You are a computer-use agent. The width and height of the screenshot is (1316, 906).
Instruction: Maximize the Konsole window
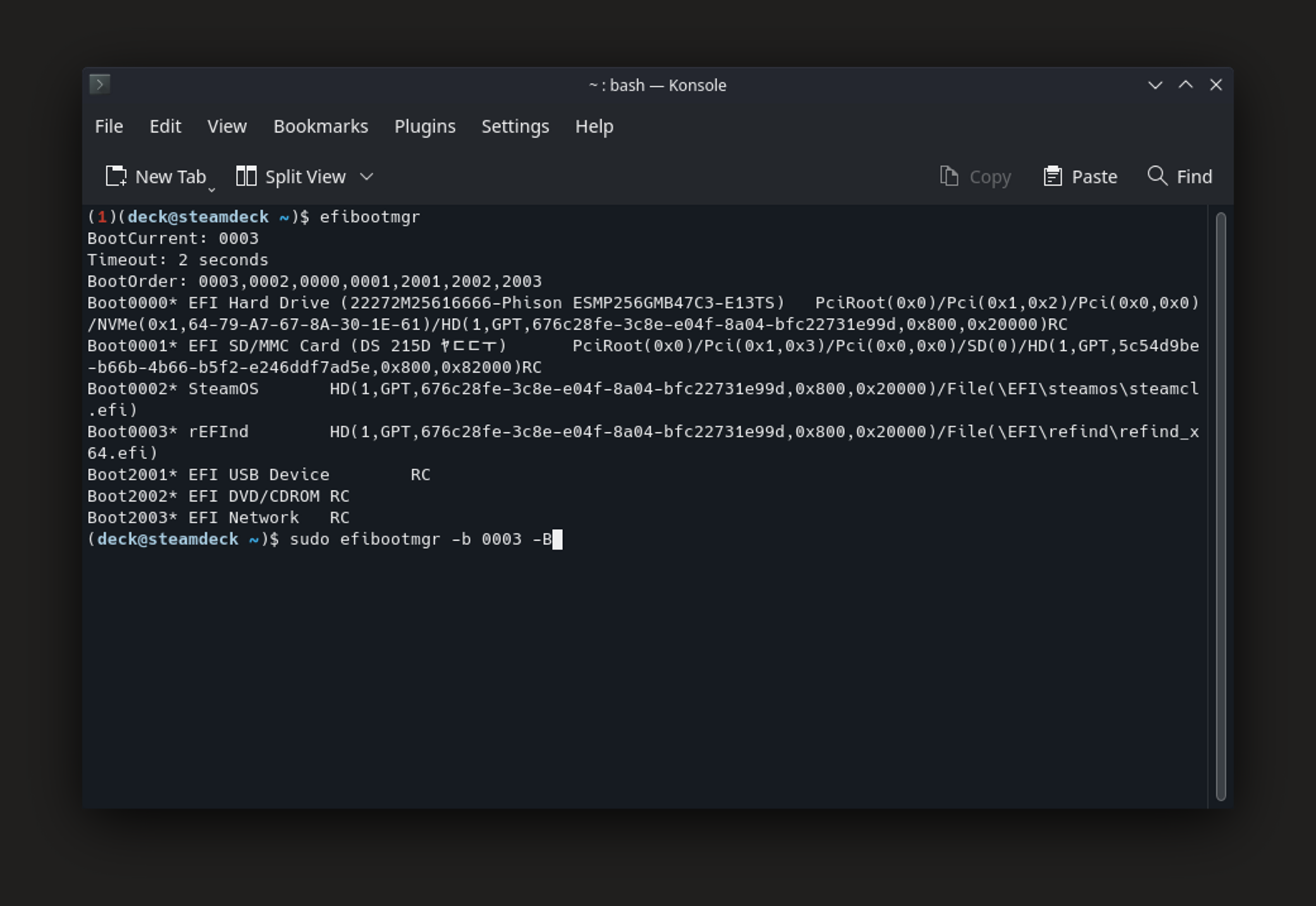[1186, 85]
